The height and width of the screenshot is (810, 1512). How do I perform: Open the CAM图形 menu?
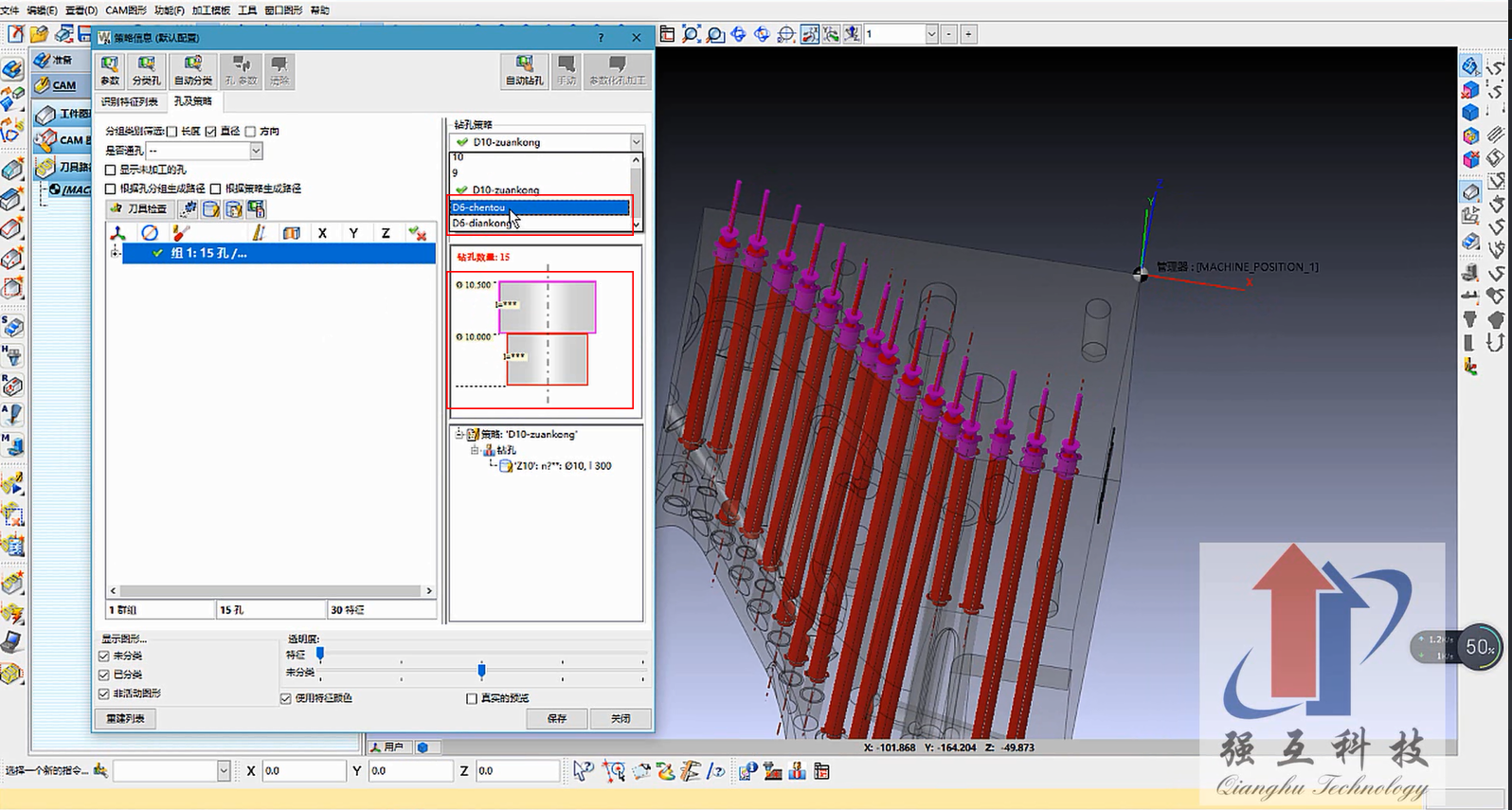pos(126,10)
